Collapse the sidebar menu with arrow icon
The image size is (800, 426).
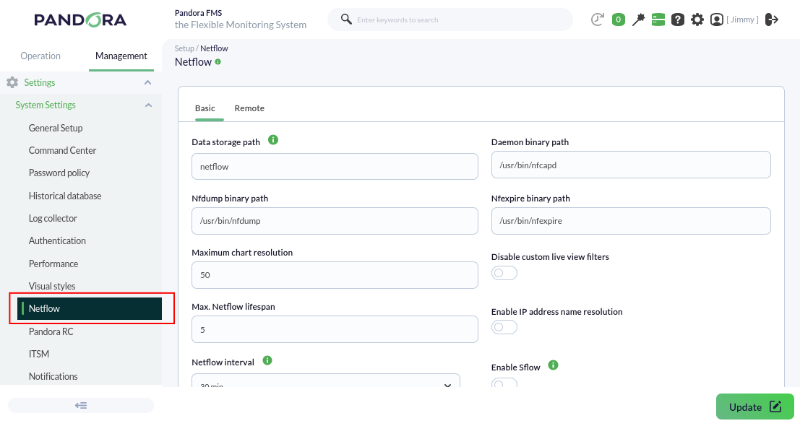pos(81,406)
